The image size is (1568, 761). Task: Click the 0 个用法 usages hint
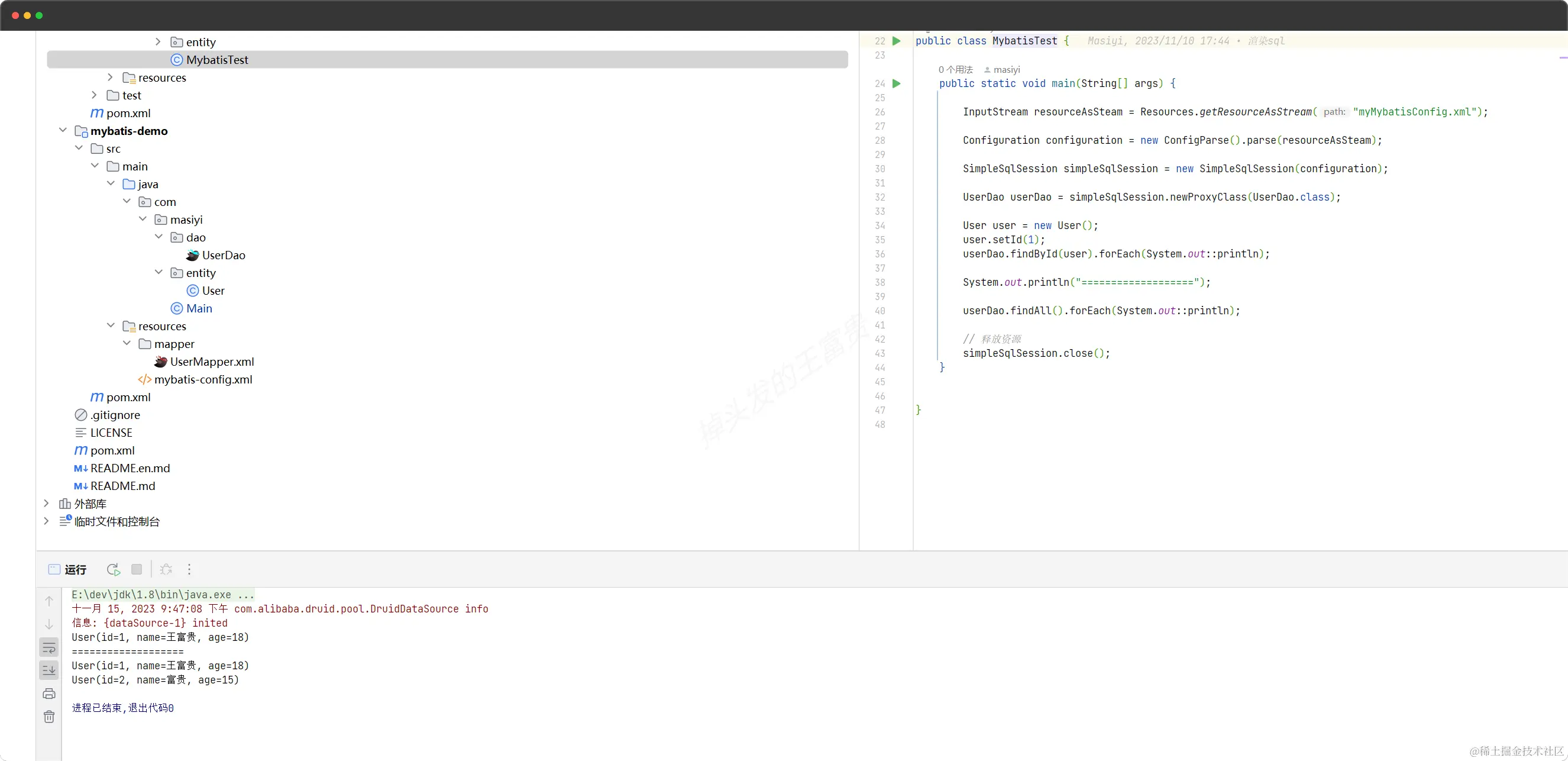point(955,69)
